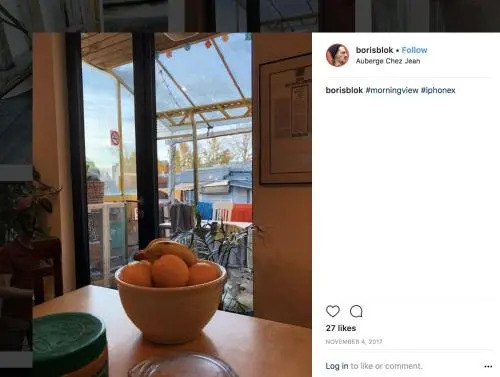
Task: Click the 'to like or comment' prompt
Action: tap(386, 366)
